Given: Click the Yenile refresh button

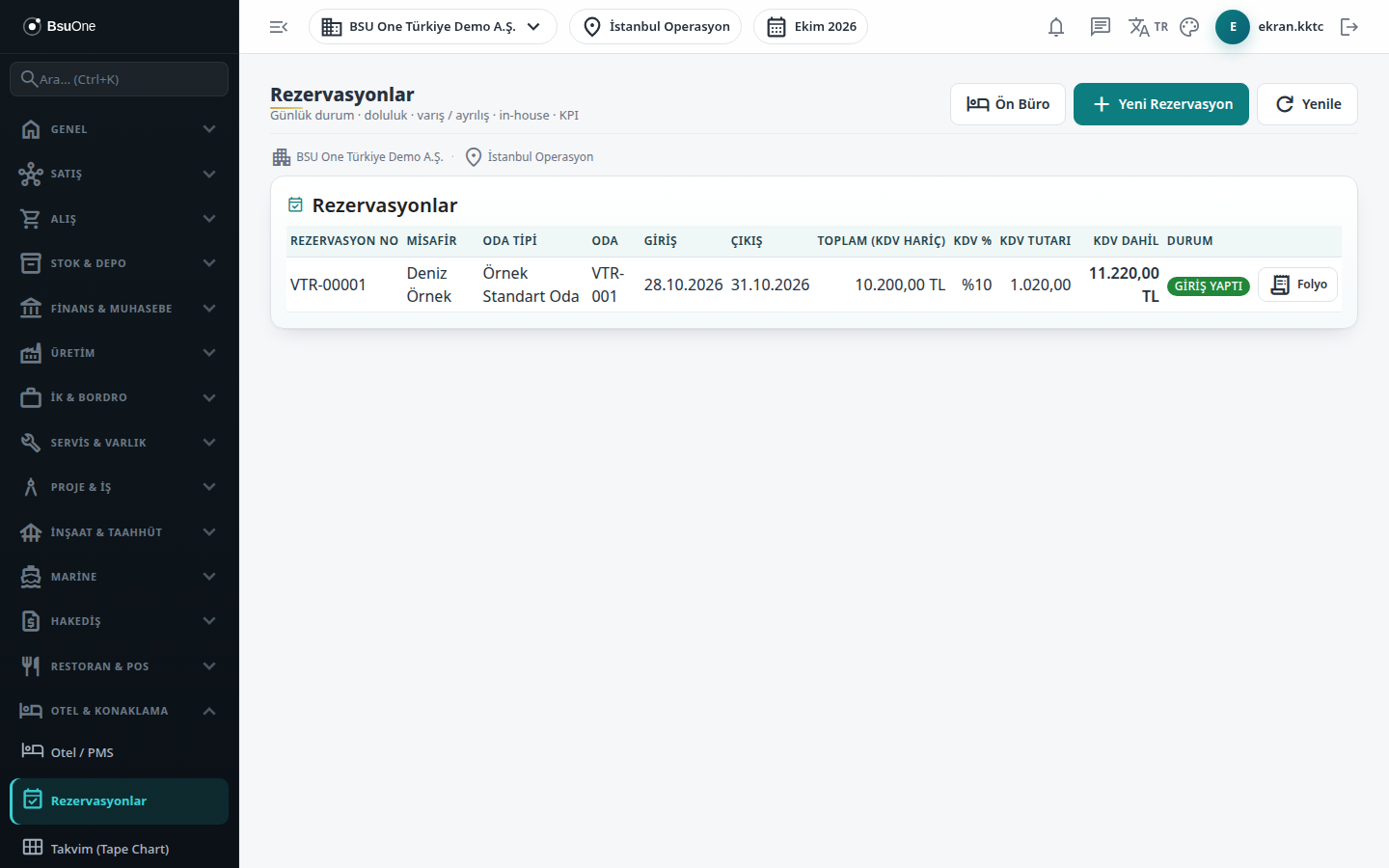Looking at the screenshot, I should [x=1307, y=104].
